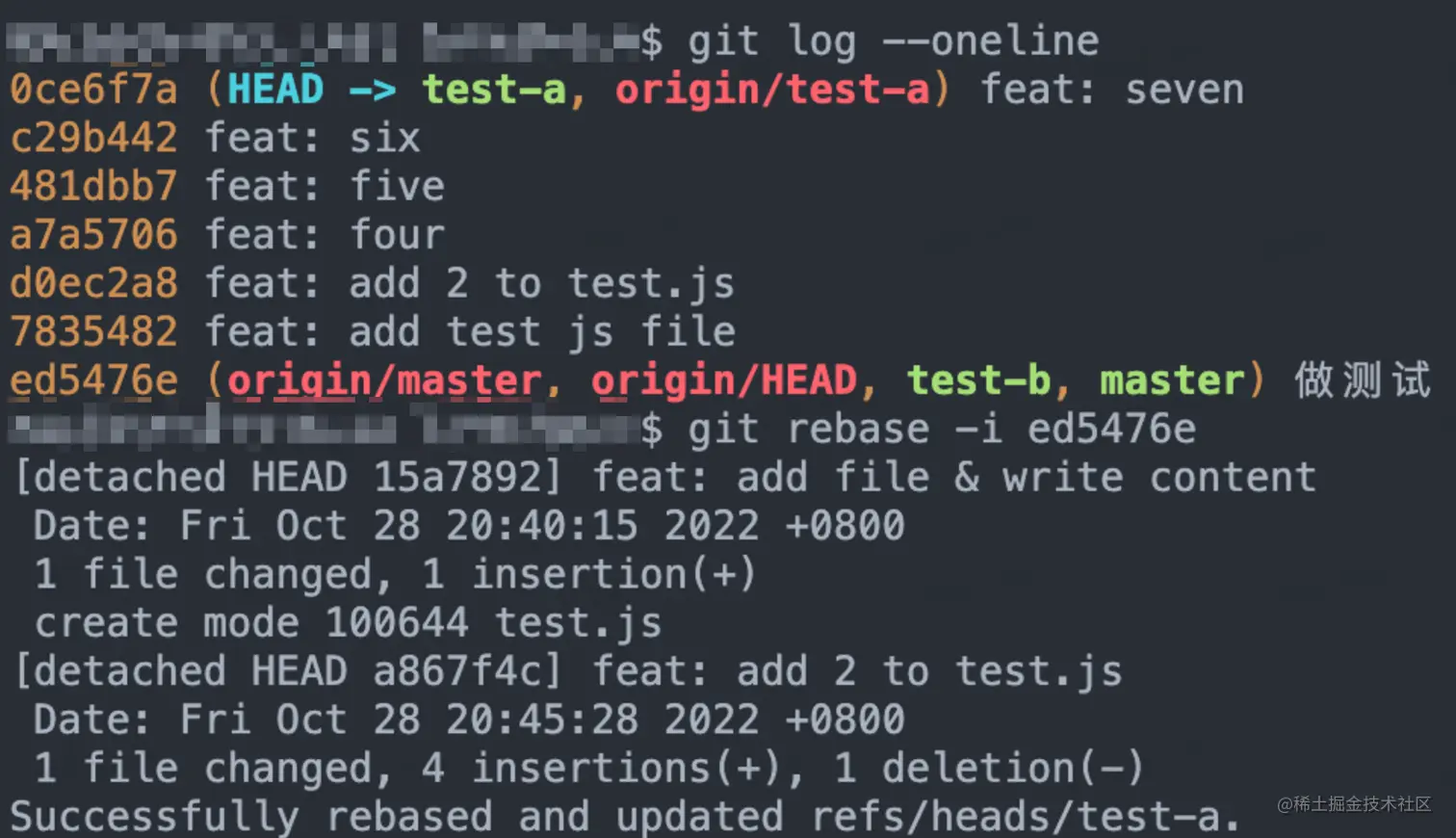
Task: Select detached HEAD 15a7892 text
Action: click(x=287, y=477)
